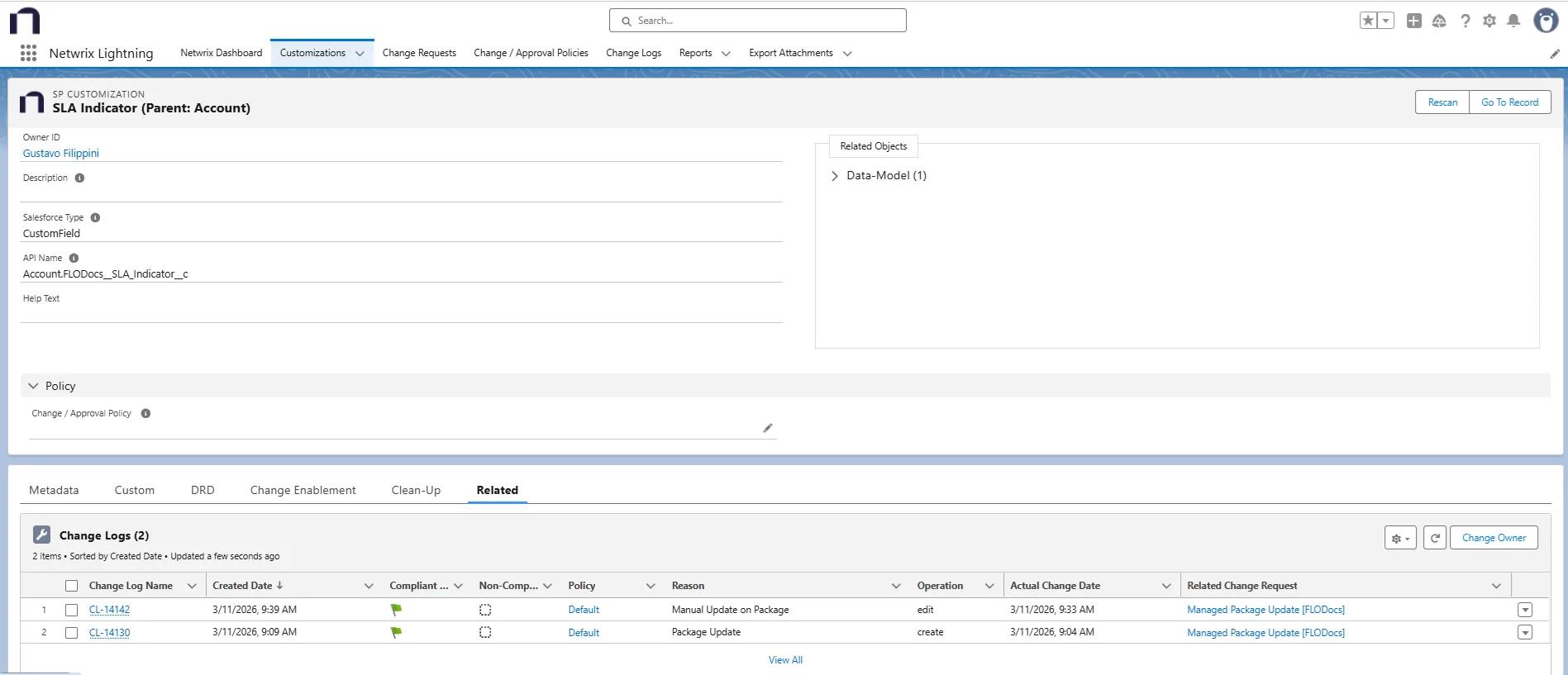Click the SP Customization record icon
1568x675 pixels.
[31, 102]
